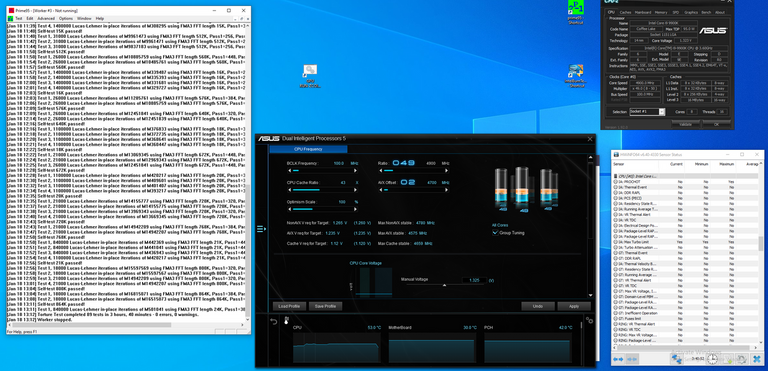Click the Save Profile button
Image resolution: width=768 pixels, height=371 pixels.
(x=325, y=306)
